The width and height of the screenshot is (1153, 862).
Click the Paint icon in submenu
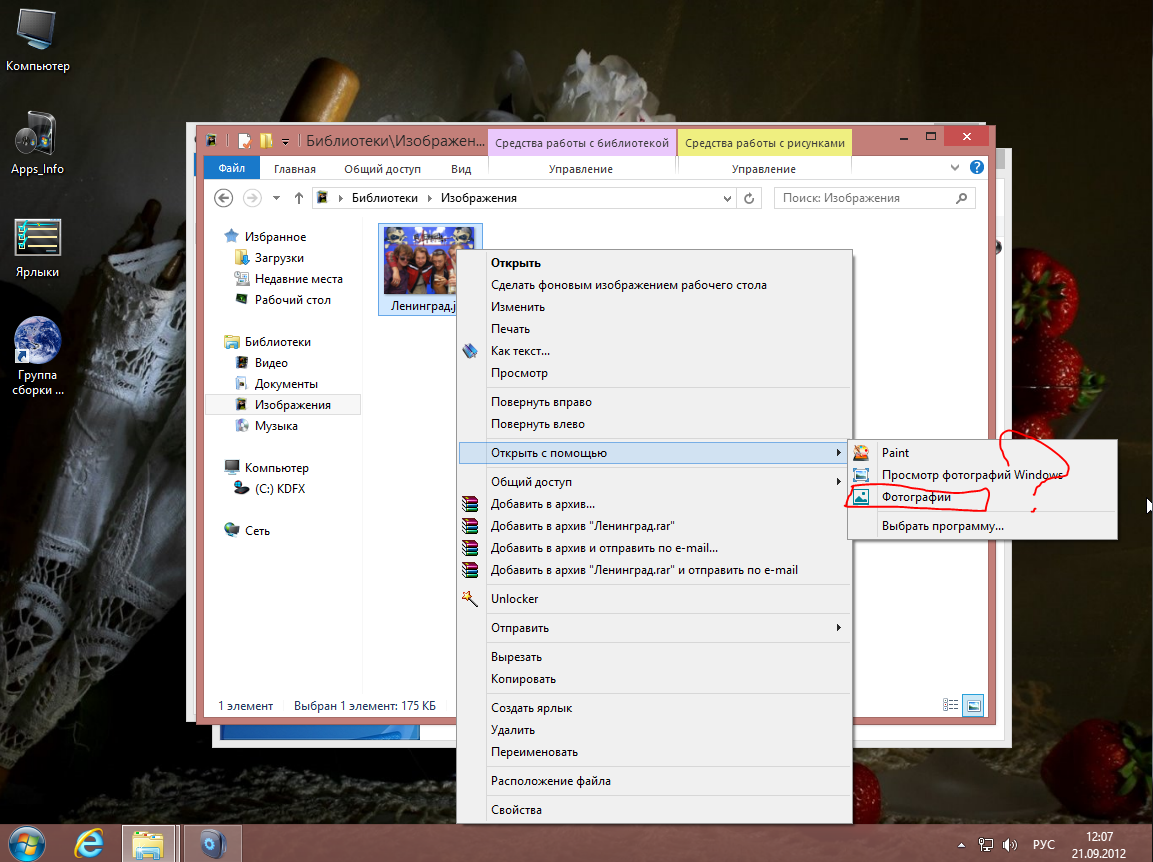(861, 453)
